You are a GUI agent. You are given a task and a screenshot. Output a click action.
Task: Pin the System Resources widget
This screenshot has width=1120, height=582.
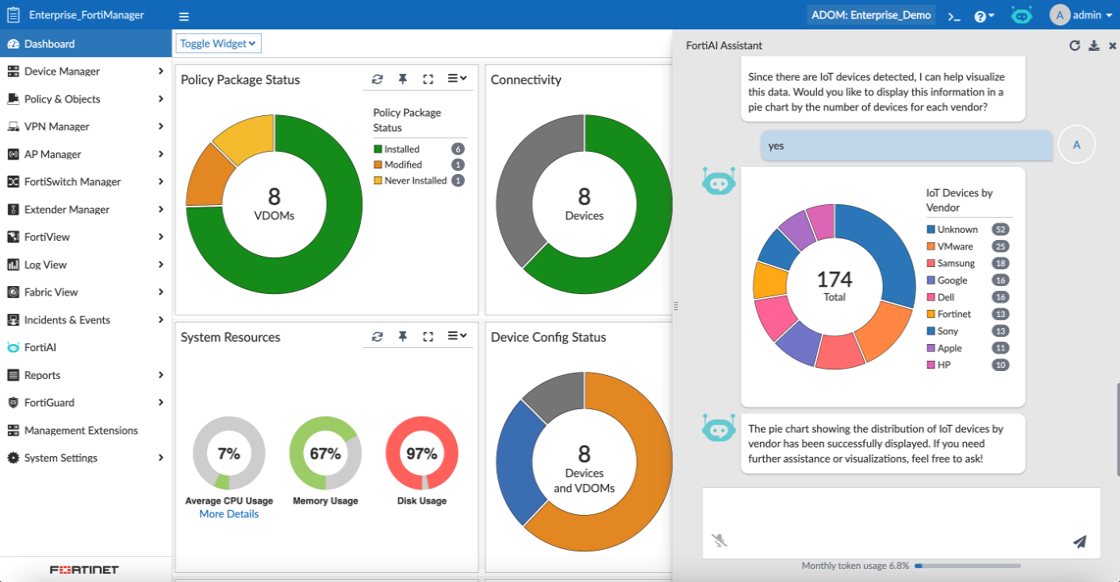[403, 336]
